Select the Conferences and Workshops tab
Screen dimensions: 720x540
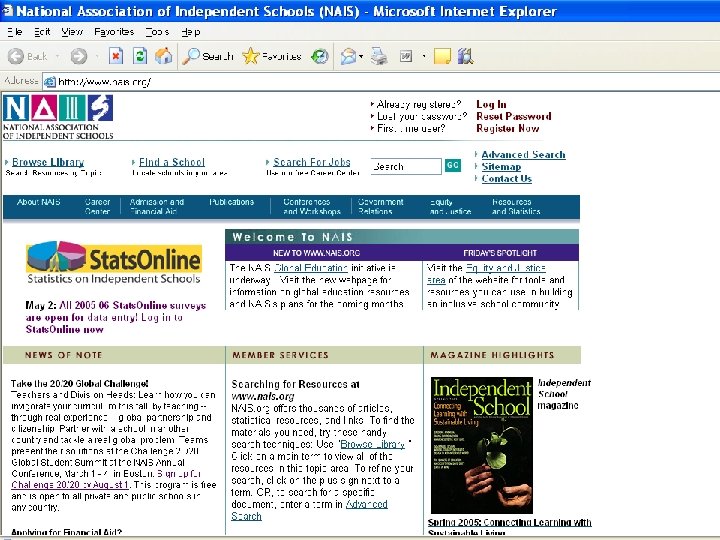tap(312, 207)
